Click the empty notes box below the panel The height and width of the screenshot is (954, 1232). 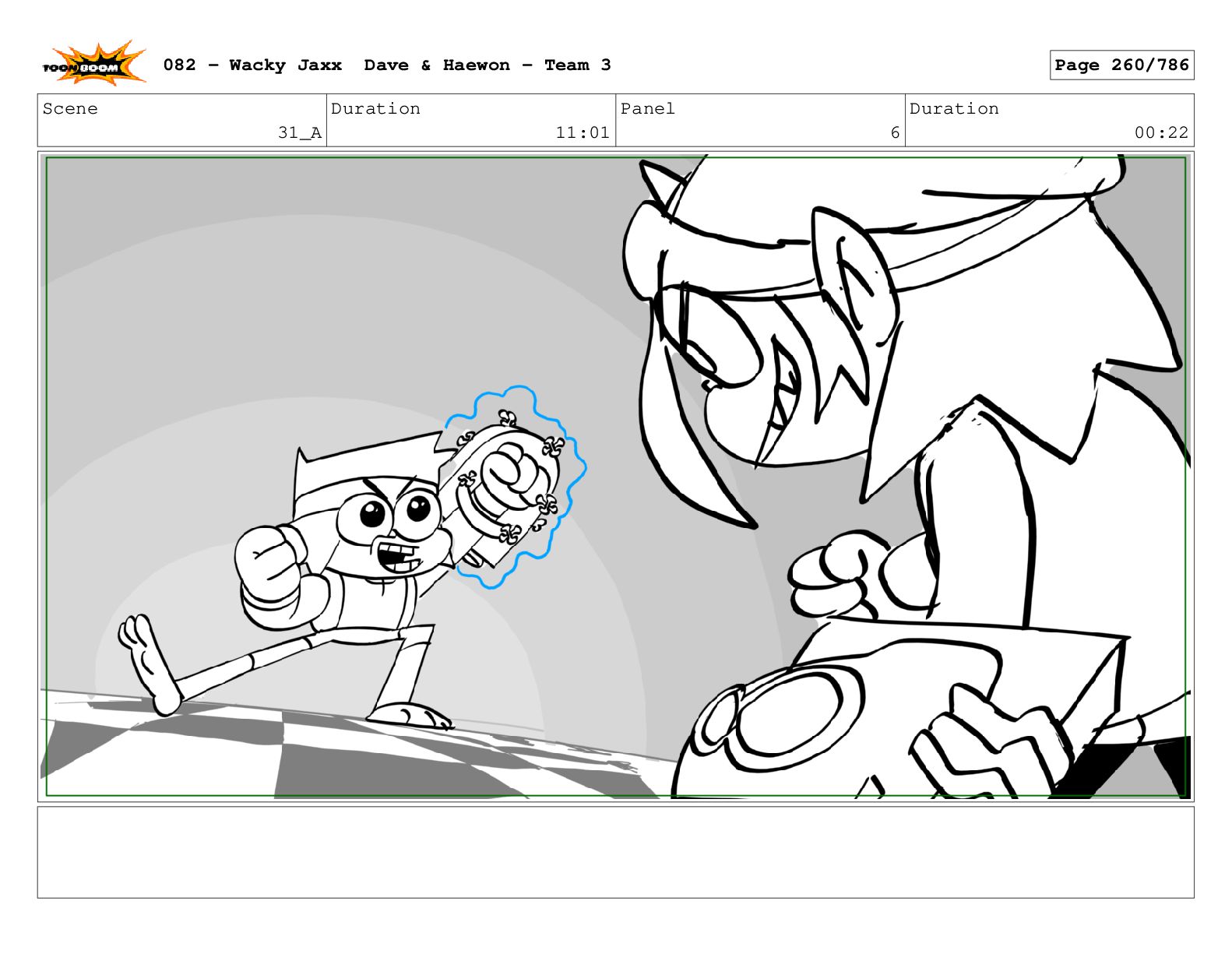615,852
